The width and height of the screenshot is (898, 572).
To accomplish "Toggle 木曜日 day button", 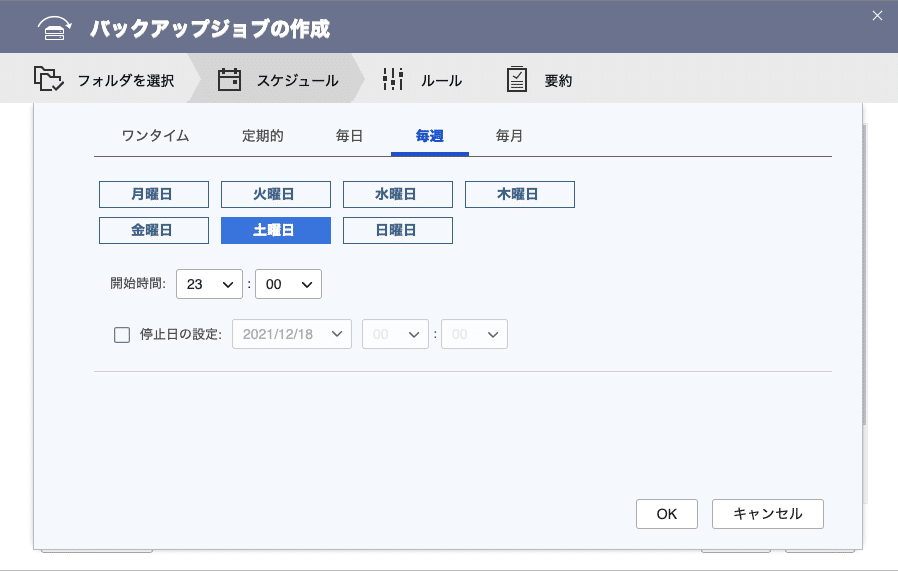I will coord(519,194).
